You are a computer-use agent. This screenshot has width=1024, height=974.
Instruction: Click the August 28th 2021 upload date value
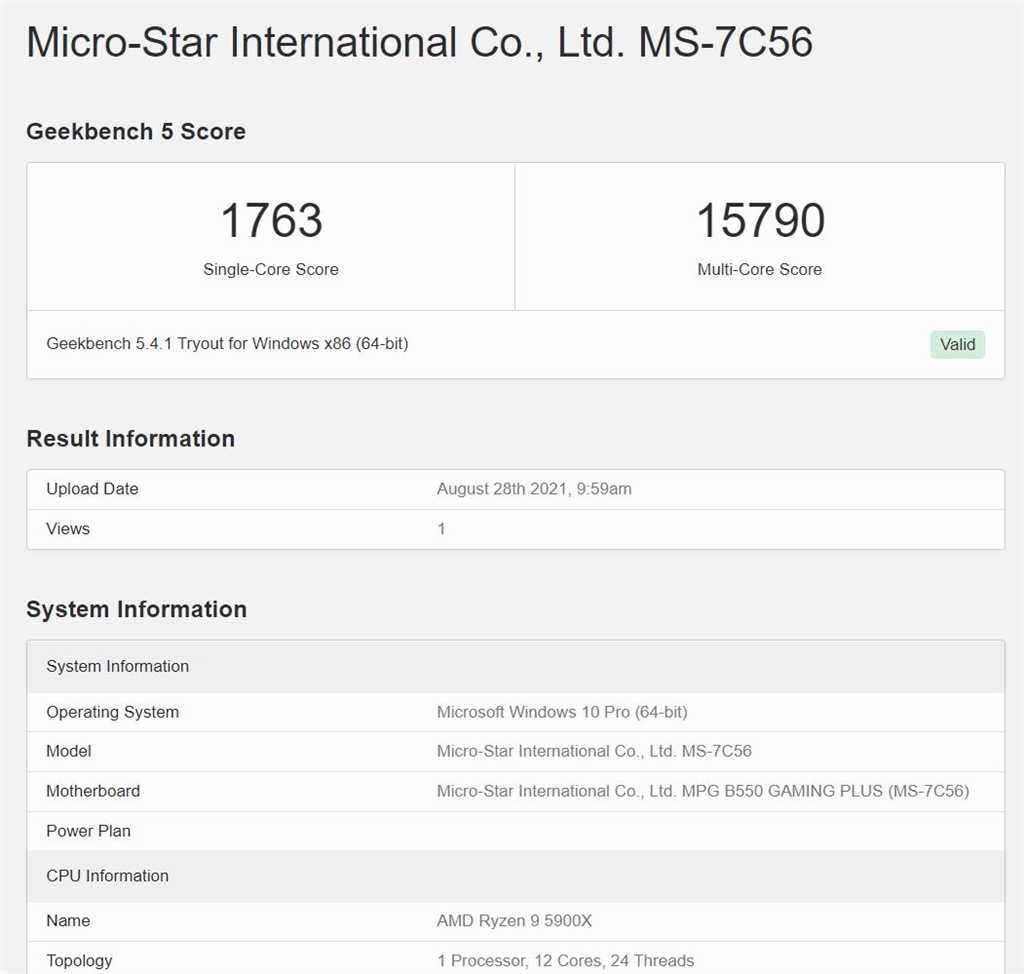(x=534, y=489)
